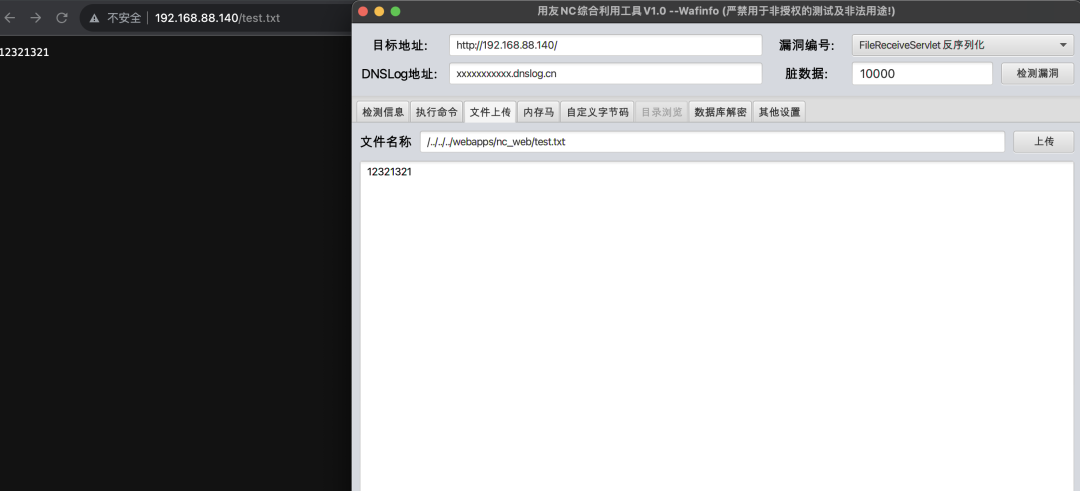The image size is (1080, 491).
Task: Click the browser back arrow
Action: point(10,18)
